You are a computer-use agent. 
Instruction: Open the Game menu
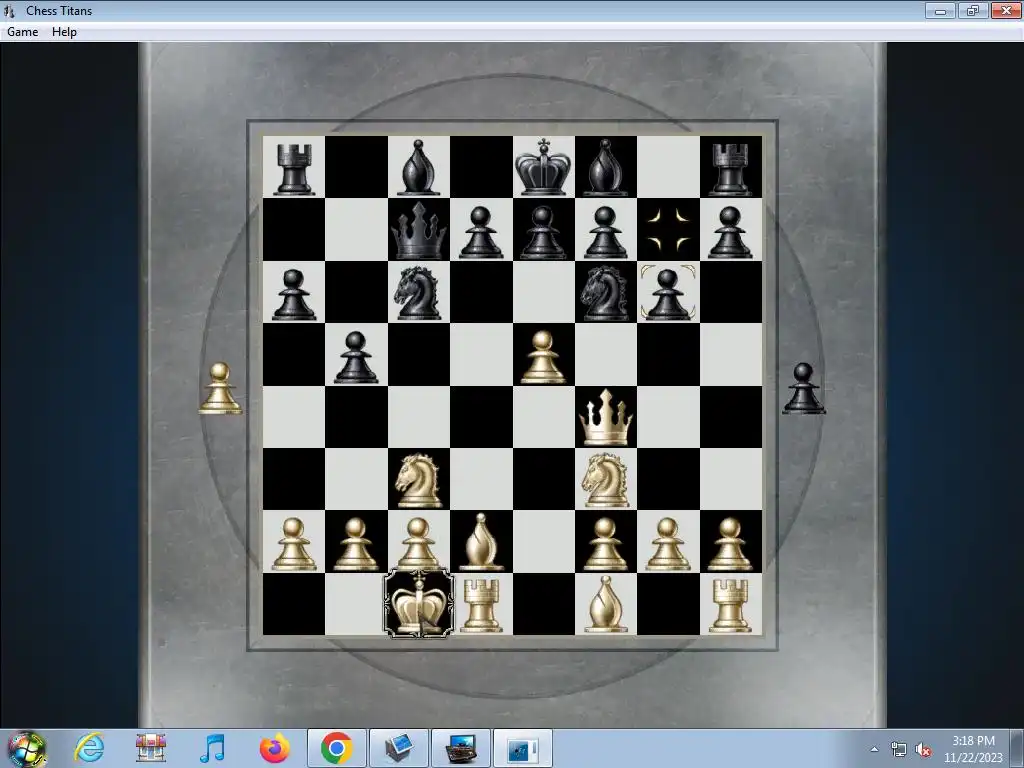coord(22,32)
